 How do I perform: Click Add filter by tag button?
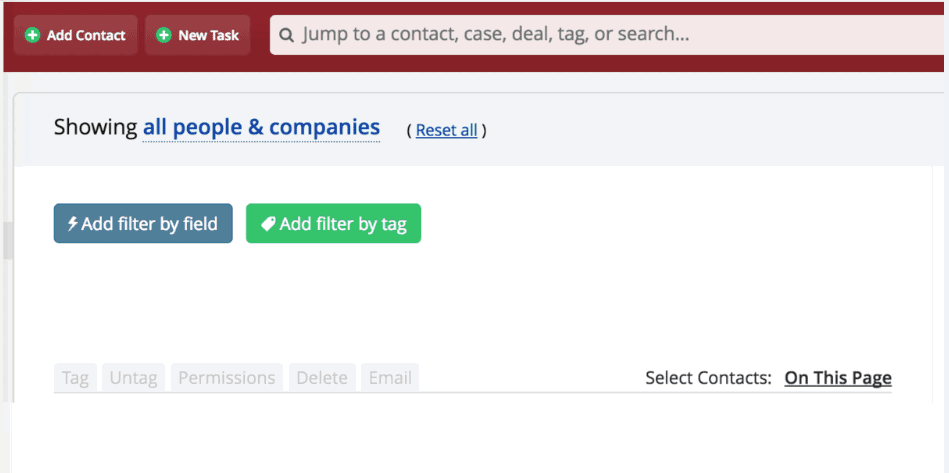(333, 223)
